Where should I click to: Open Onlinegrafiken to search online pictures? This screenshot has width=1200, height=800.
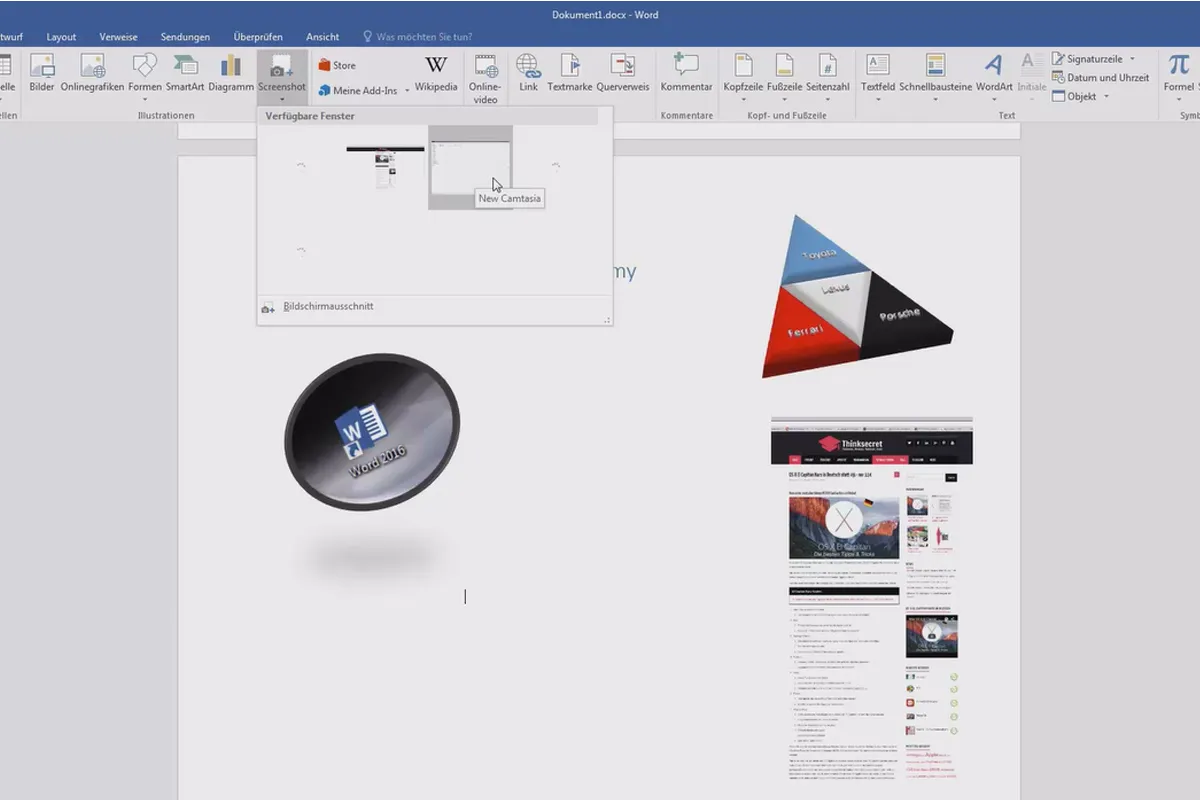(x=92, y=73)
